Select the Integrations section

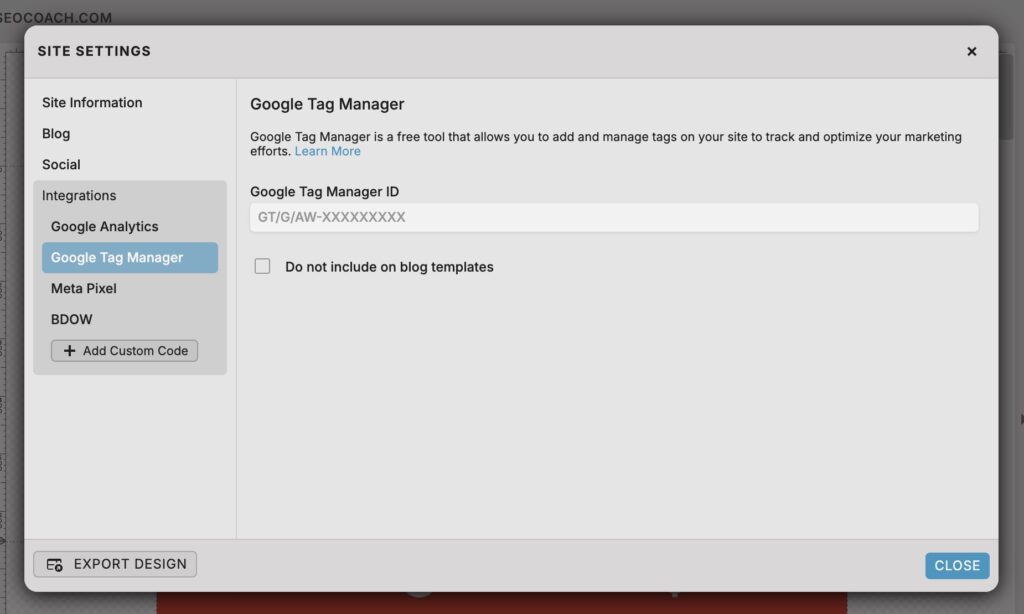click(x=79, y=195)
